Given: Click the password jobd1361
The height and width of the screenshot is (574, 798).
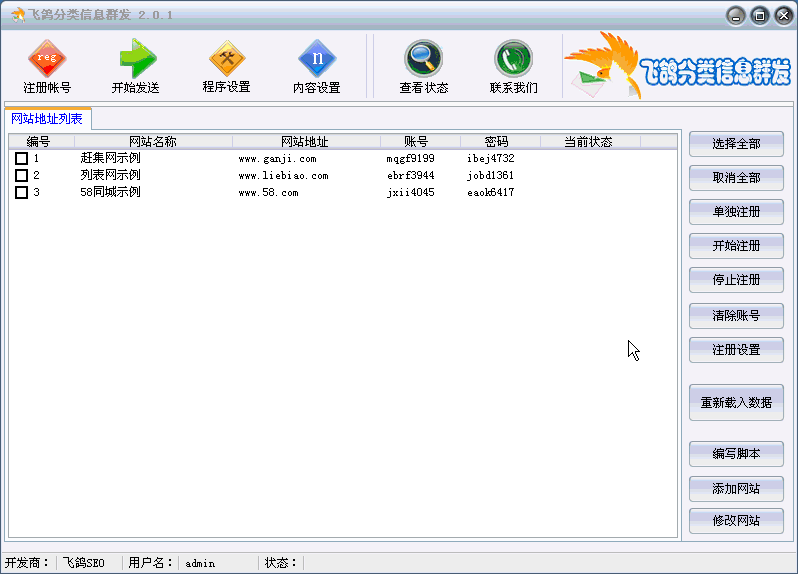Looking at the screenshot, I should coord(491,176).
